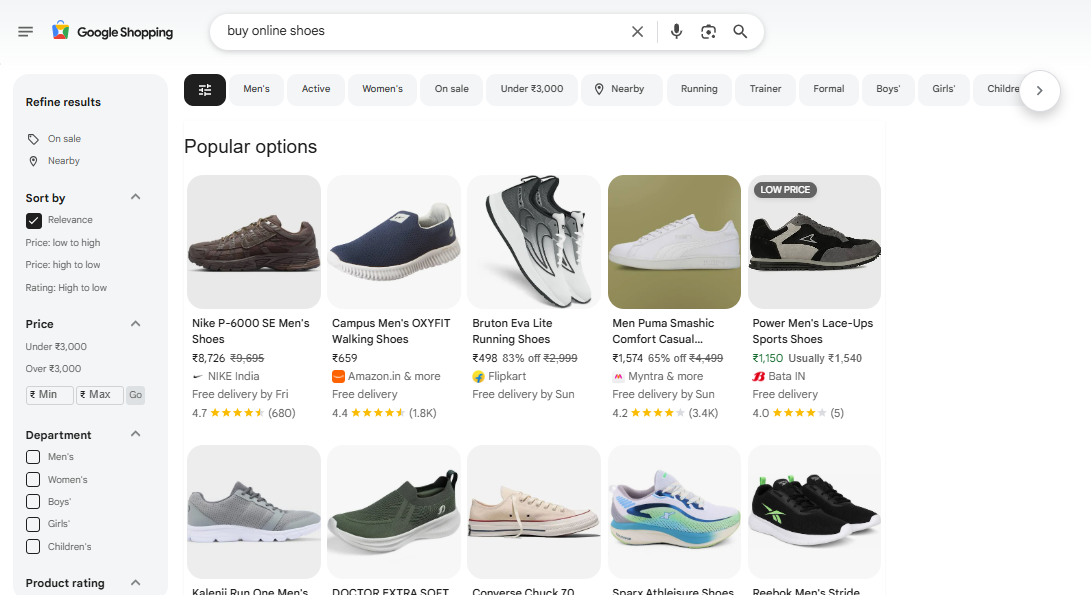Sort by Price: high to low

(63, 265)
